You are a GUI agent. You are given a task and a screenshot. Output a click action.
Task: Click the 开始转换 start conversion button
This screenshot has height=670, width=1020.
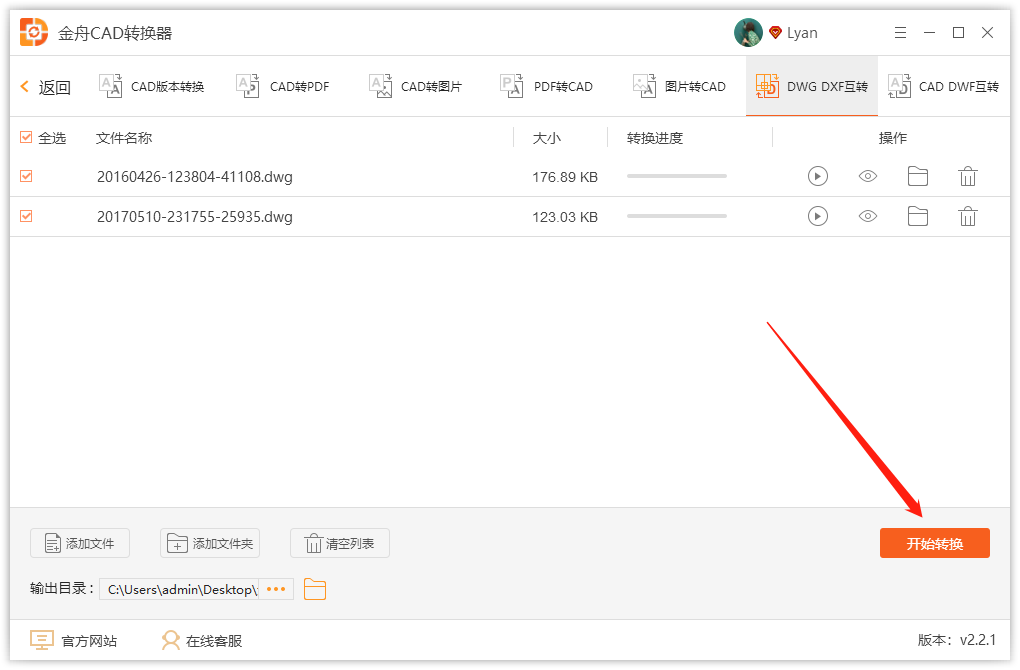934,543
